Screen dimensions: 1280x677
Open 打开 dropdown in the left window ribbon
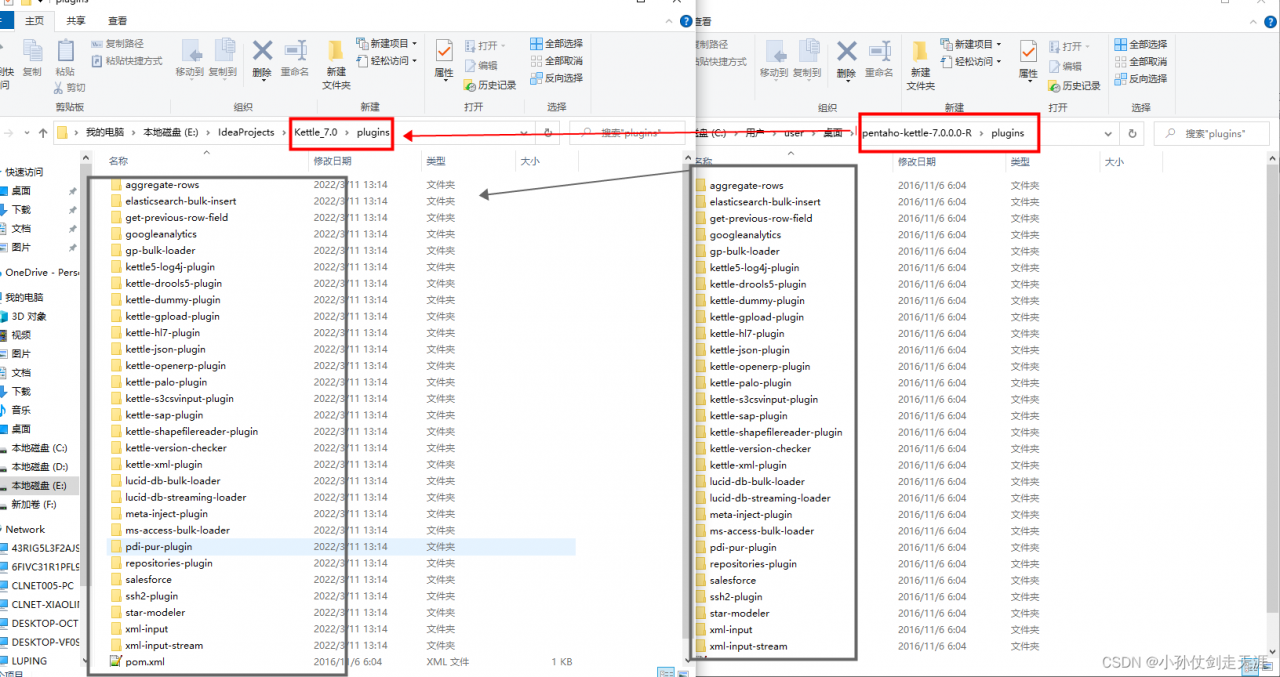pos(485,45)
